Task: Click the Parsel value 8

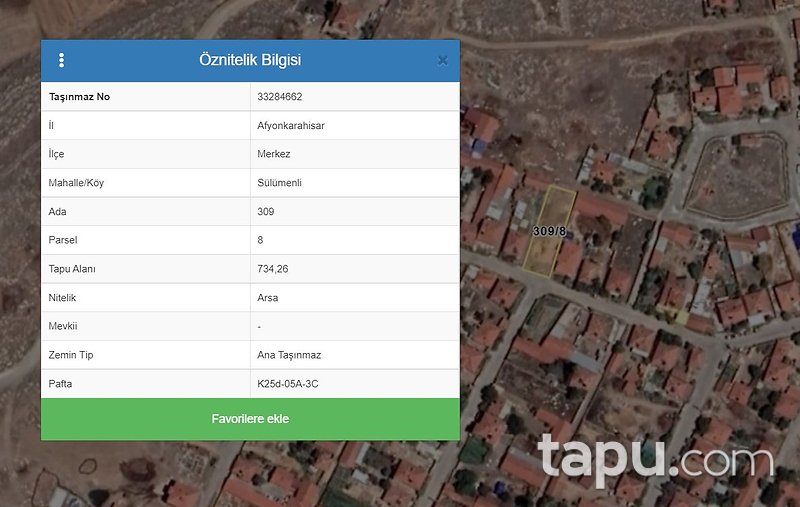Action: (x=260, y=240)
